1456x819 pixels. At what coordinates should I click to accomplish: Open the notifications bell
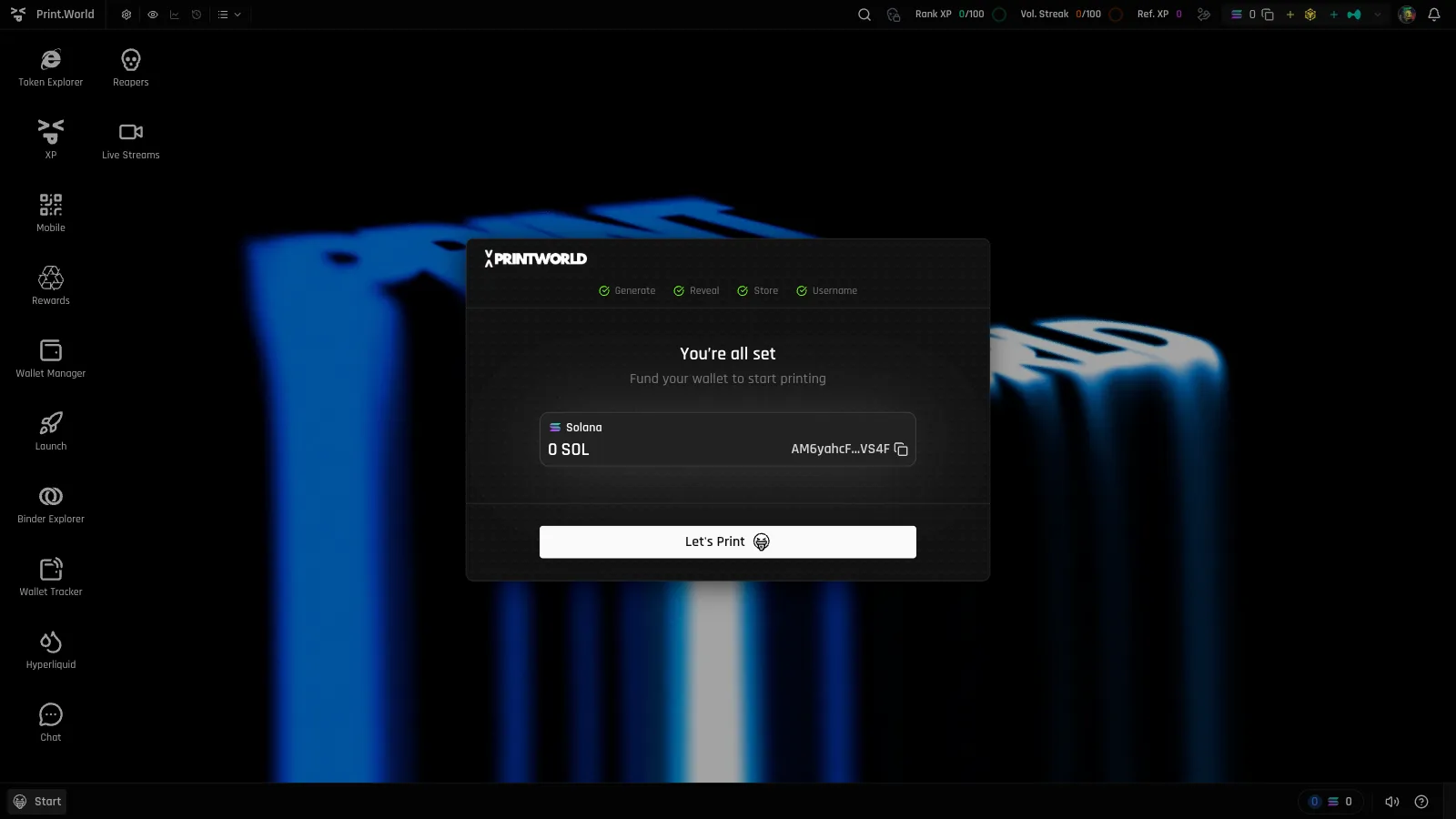coord(1434,15)
